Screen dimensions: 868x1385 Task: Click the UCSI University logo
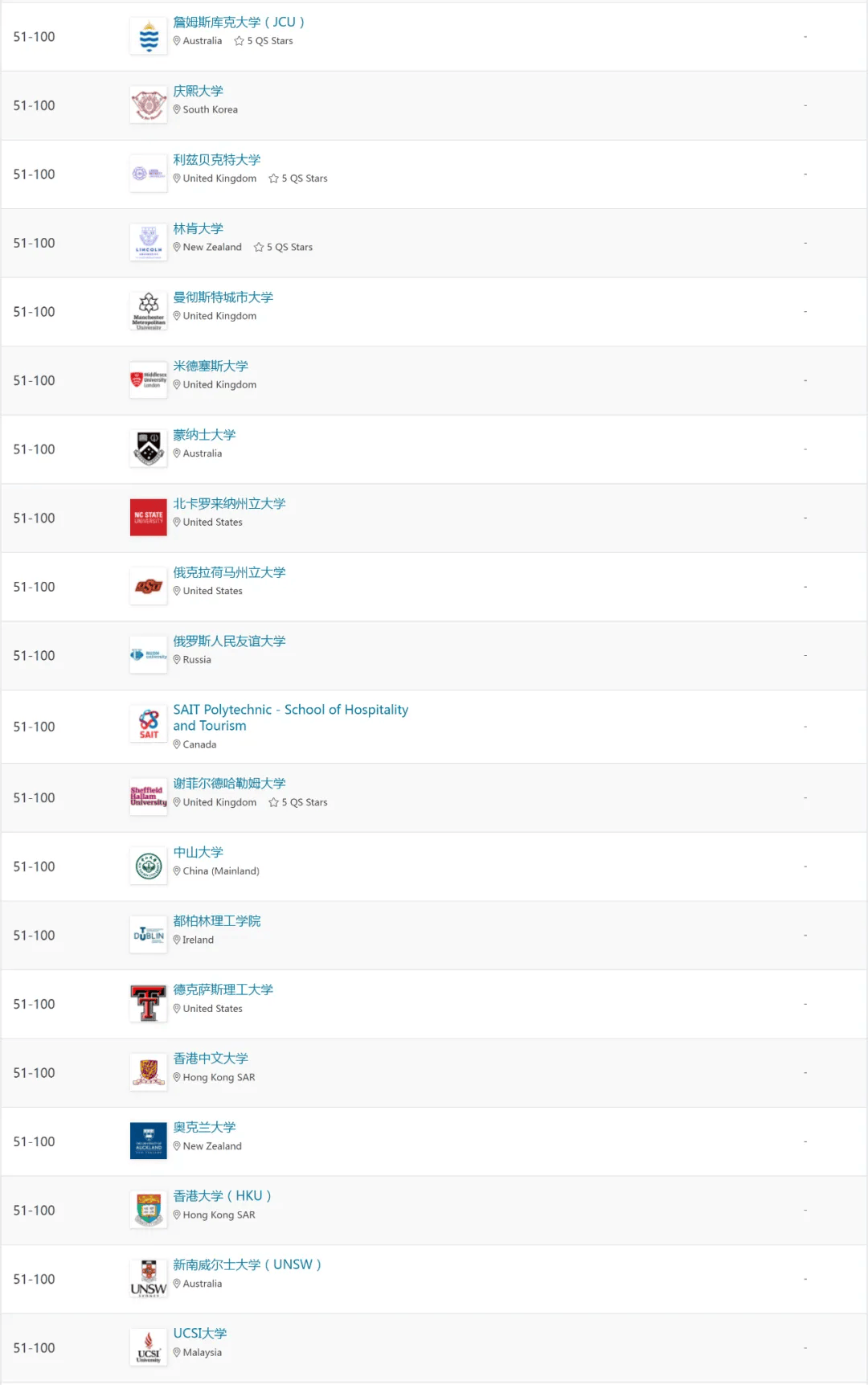pos(149,1347)
